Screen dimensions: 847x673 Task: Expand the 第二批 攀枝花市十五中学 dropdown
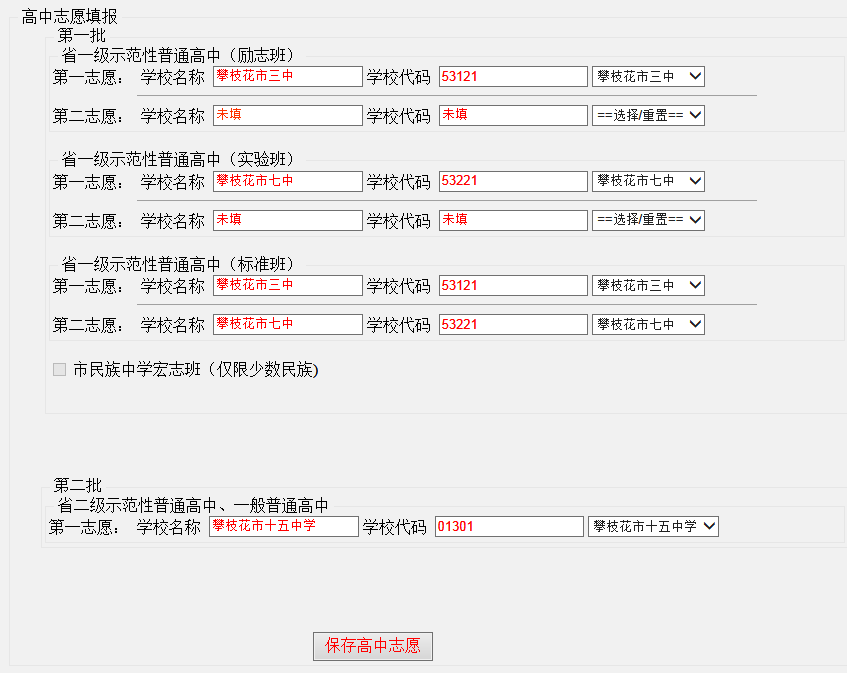click(x=653, y=527)
